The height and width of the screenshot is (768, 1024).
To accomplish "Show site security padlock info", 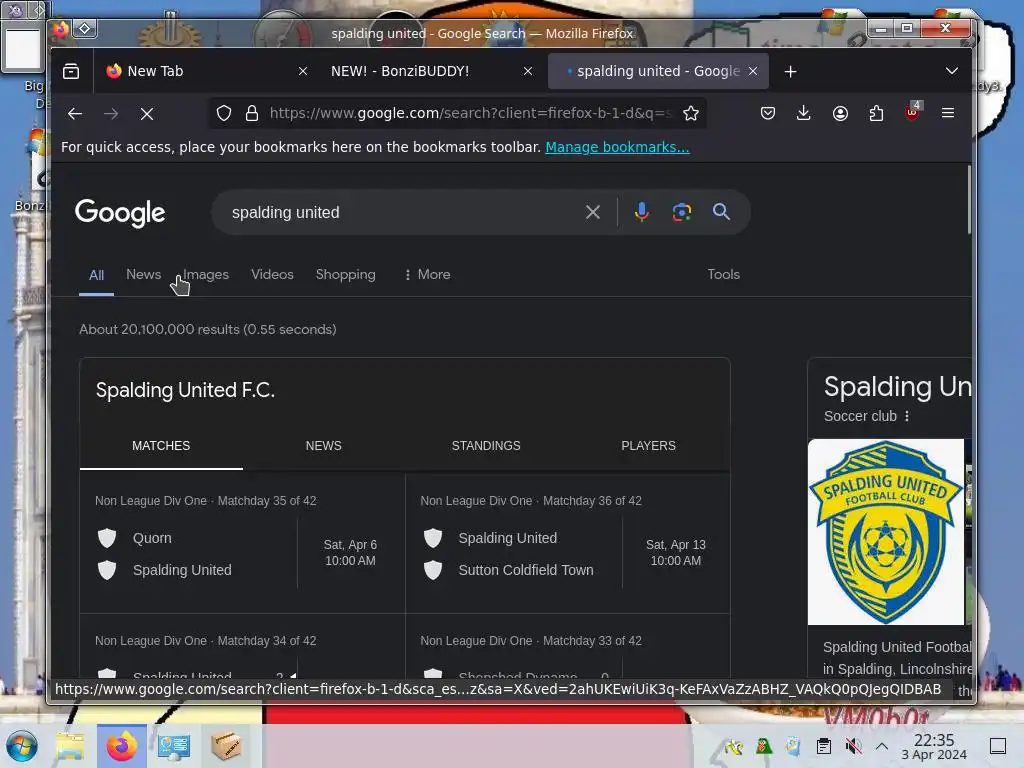I will pyautogui.click(x=251, y=114).
